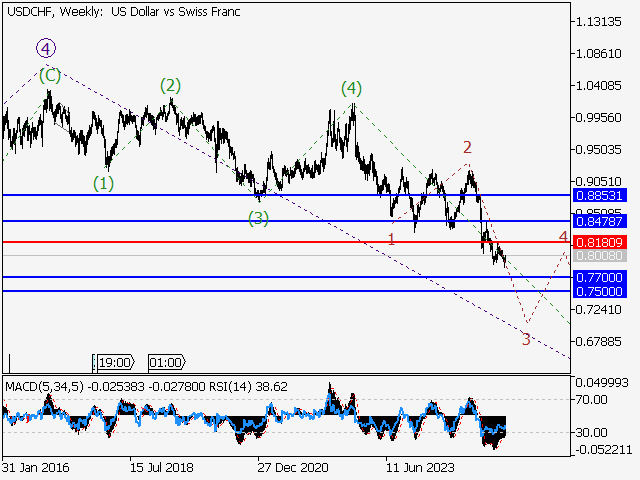The width and height of the screenshot is (640, 480).
Task: Click the green (C) wave label
Action: tap(49, 74)
